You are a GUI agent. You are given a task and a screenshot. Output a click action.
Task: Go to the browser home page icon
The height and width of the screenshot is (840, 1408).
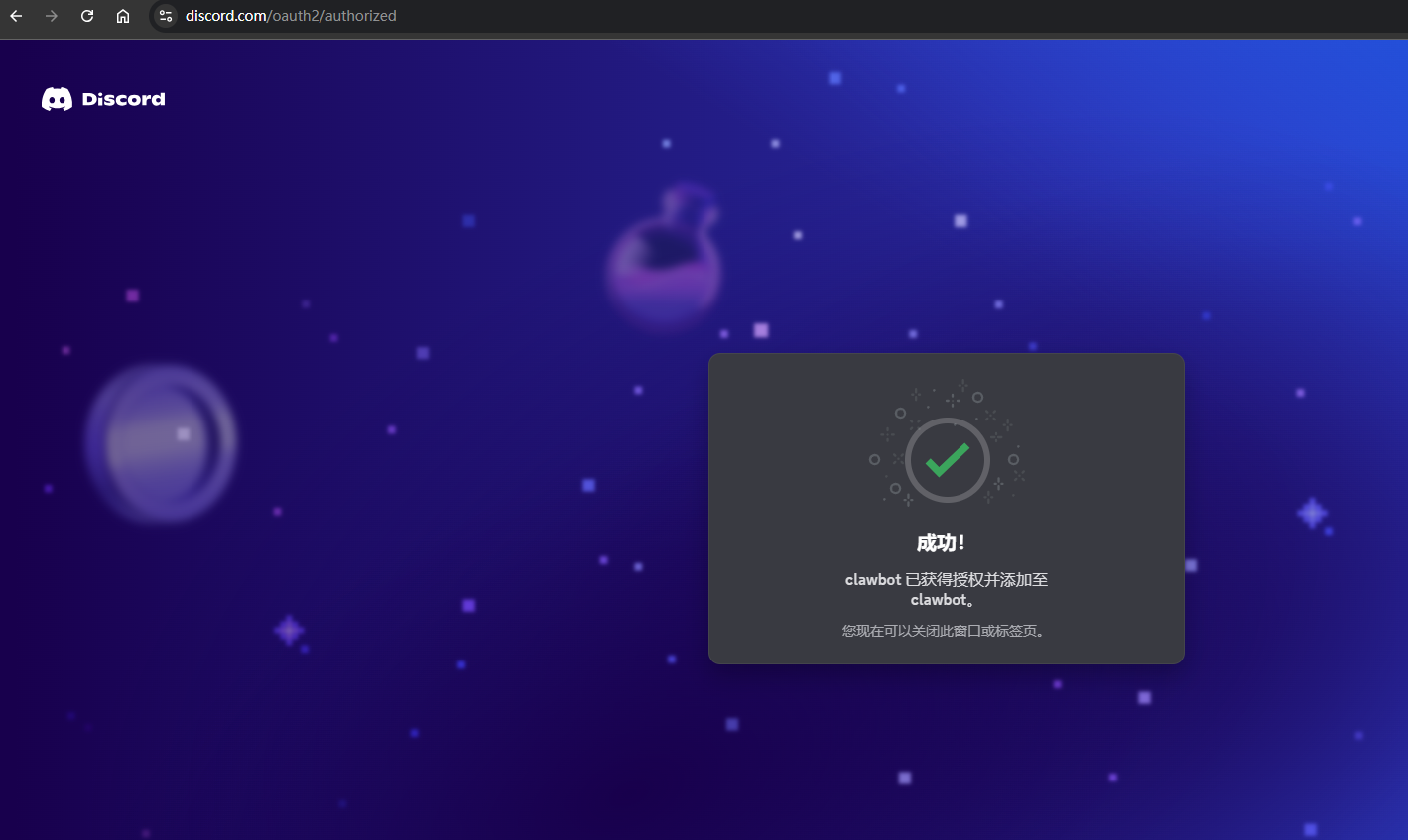123,16
